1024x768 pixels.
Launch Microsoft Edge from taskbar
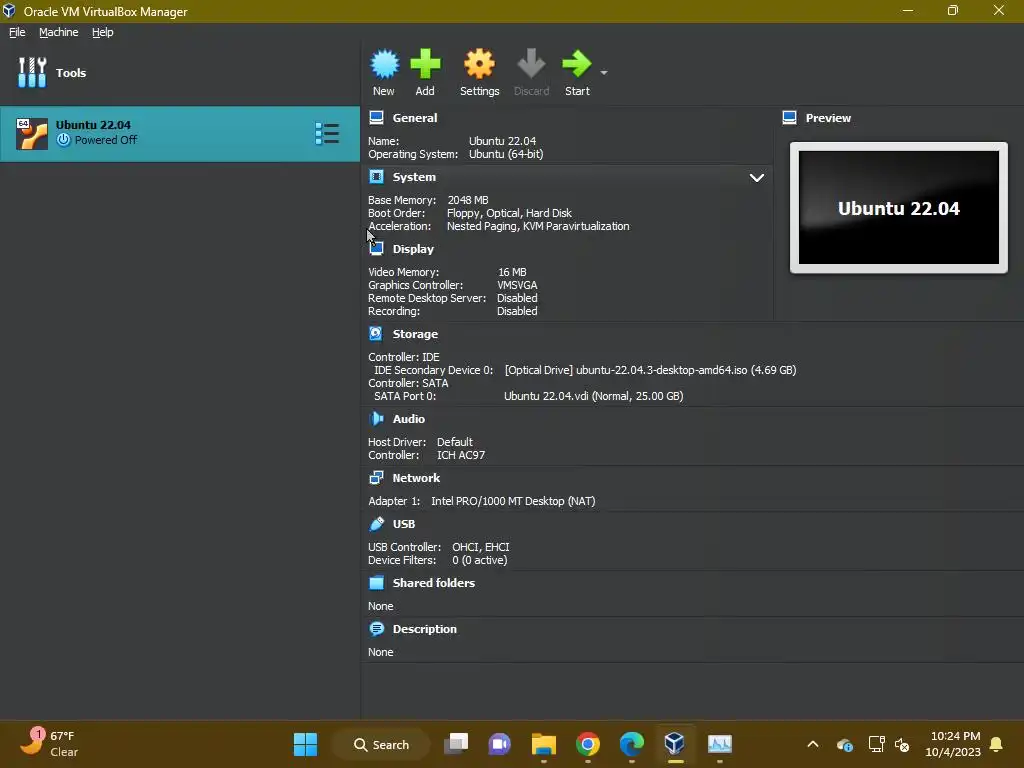tap(632, 744)
